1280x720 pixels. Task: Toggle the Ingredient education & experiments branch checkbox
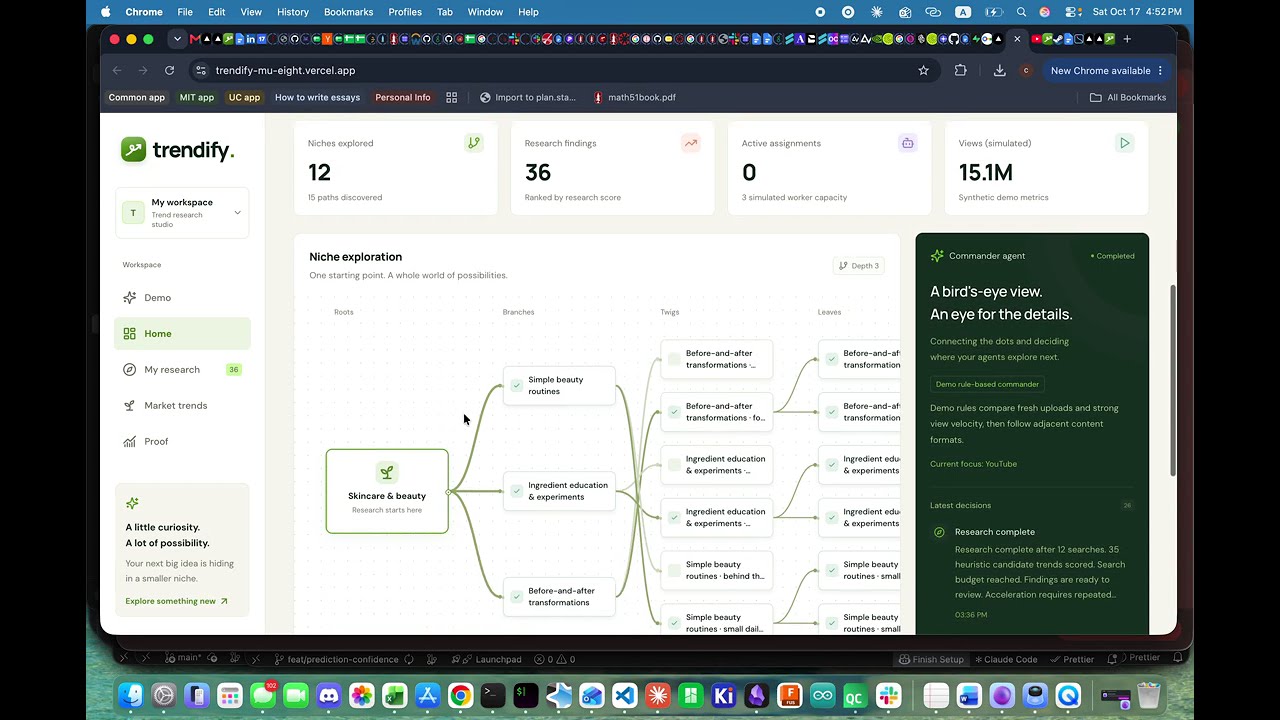[517, 491]
